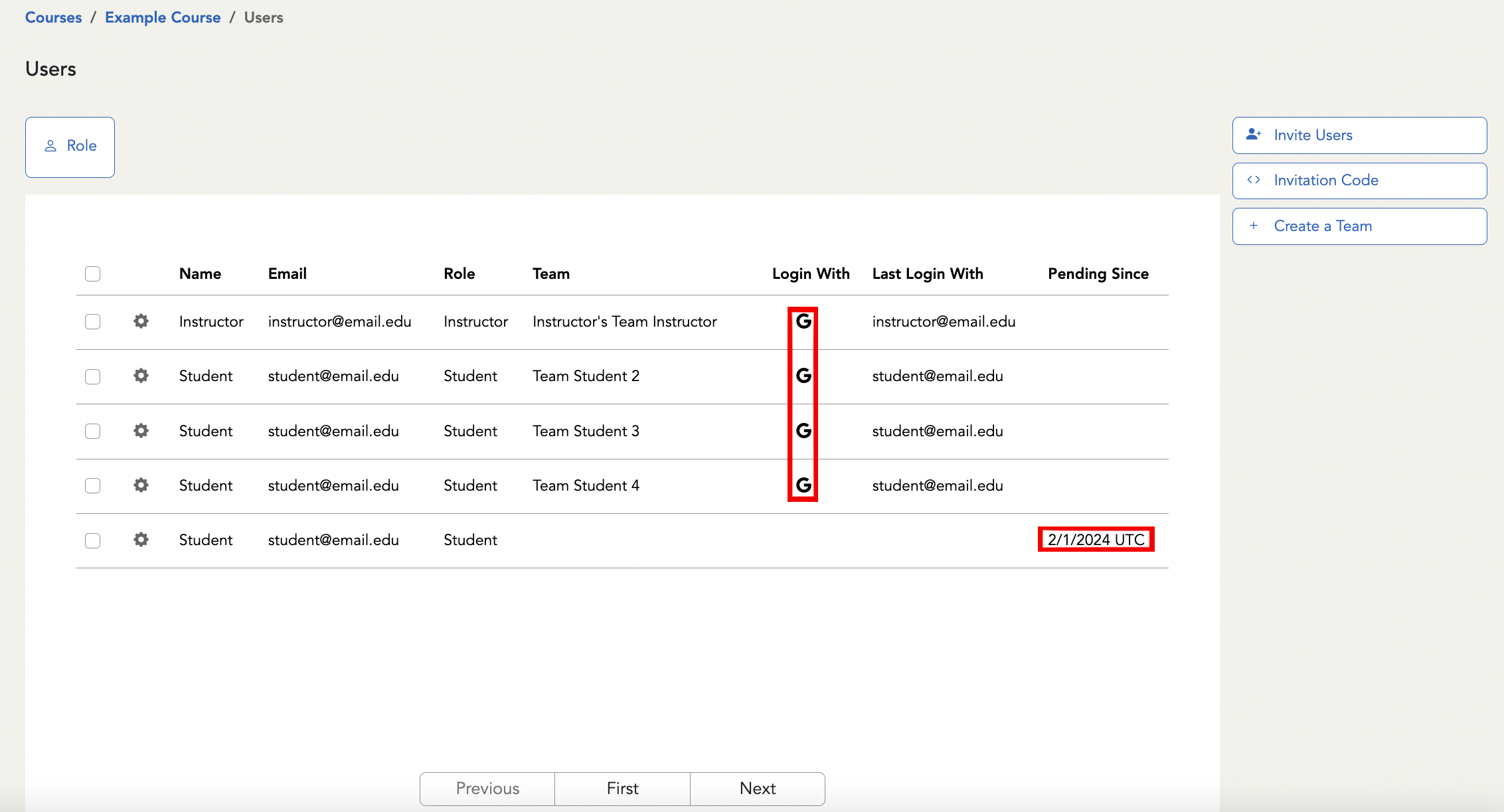Check the pending student row checkbox
Screen dimensions: 1504x812
93,540
